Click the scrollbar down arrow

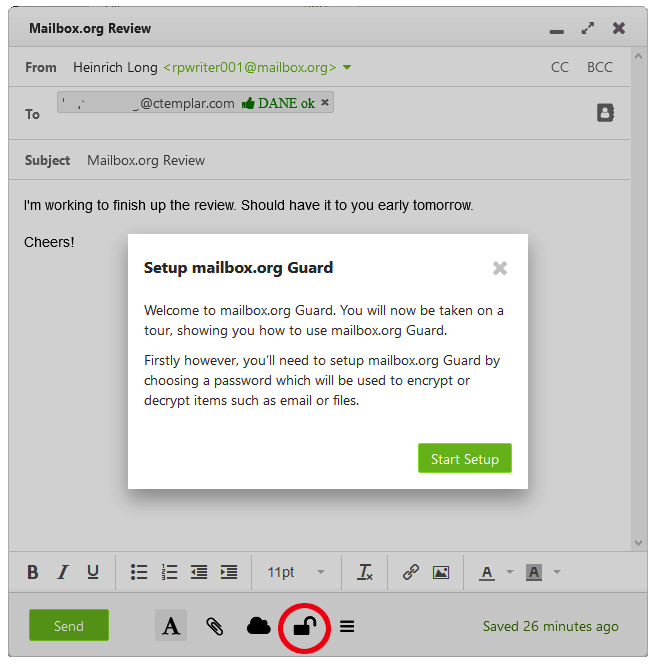638,543
